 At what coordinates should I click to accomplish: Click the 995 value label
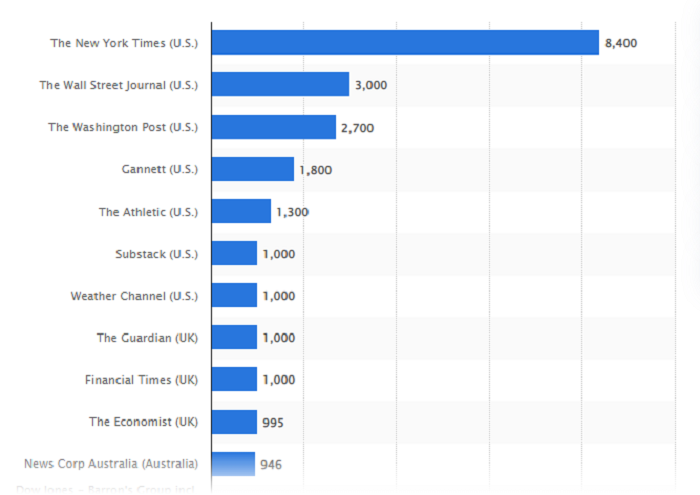click(x=272, y=422)
